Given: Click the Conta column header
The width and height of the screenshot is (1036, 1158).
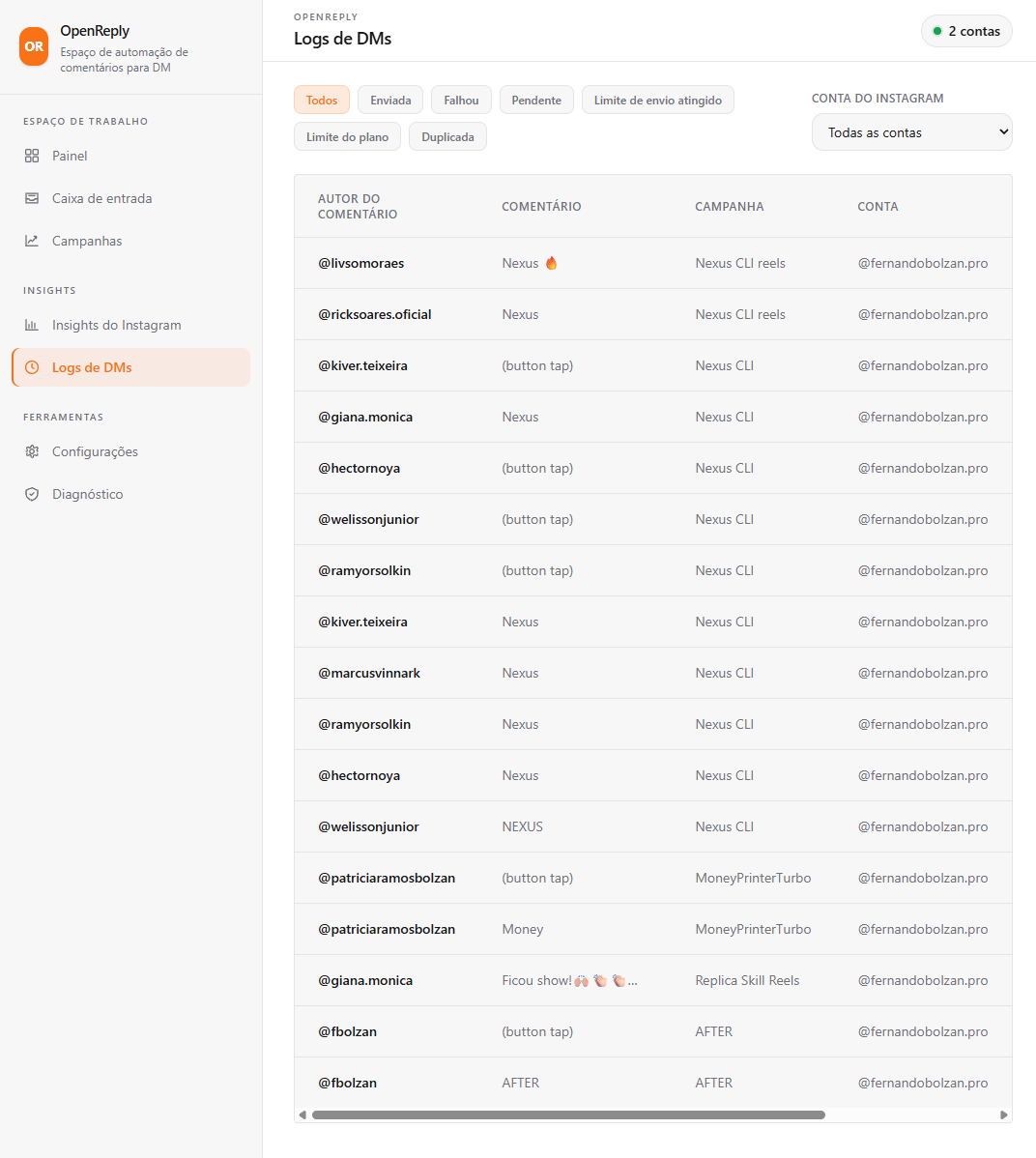Looking at the screenshot, I should coord(878,206).
